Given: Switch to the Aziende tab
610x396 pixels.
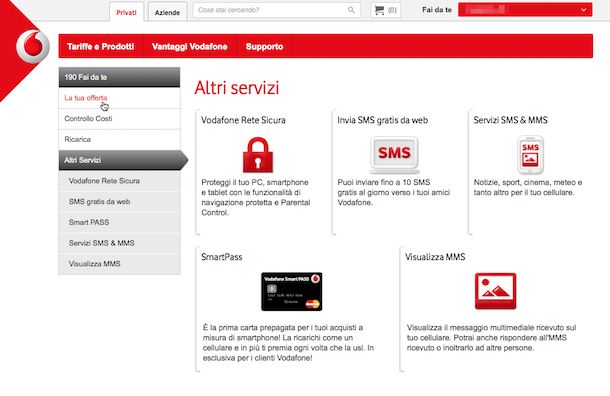Looking at the screenshot, I should (x=167, y=12).
